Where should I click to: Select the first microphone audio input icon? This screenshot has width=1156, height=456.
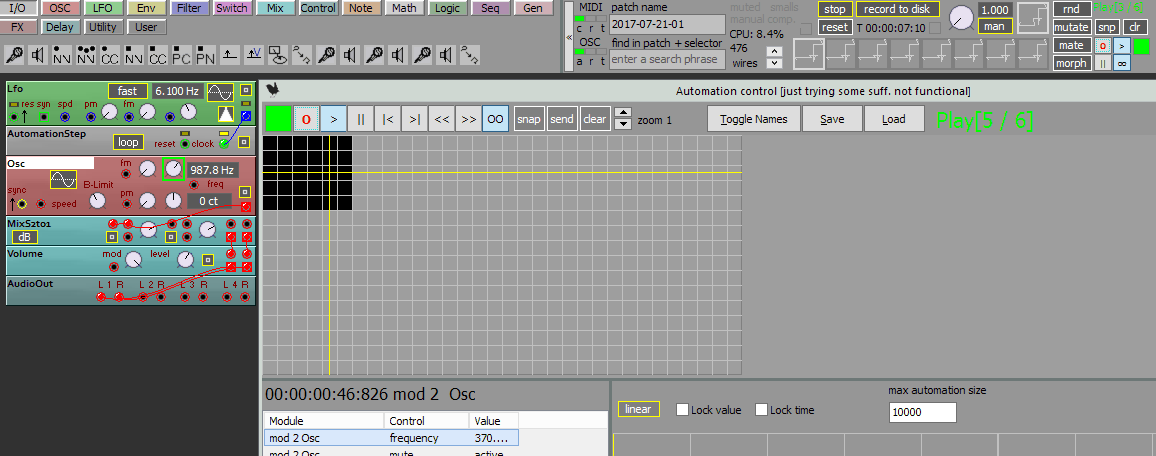click(x=15, y=55)
